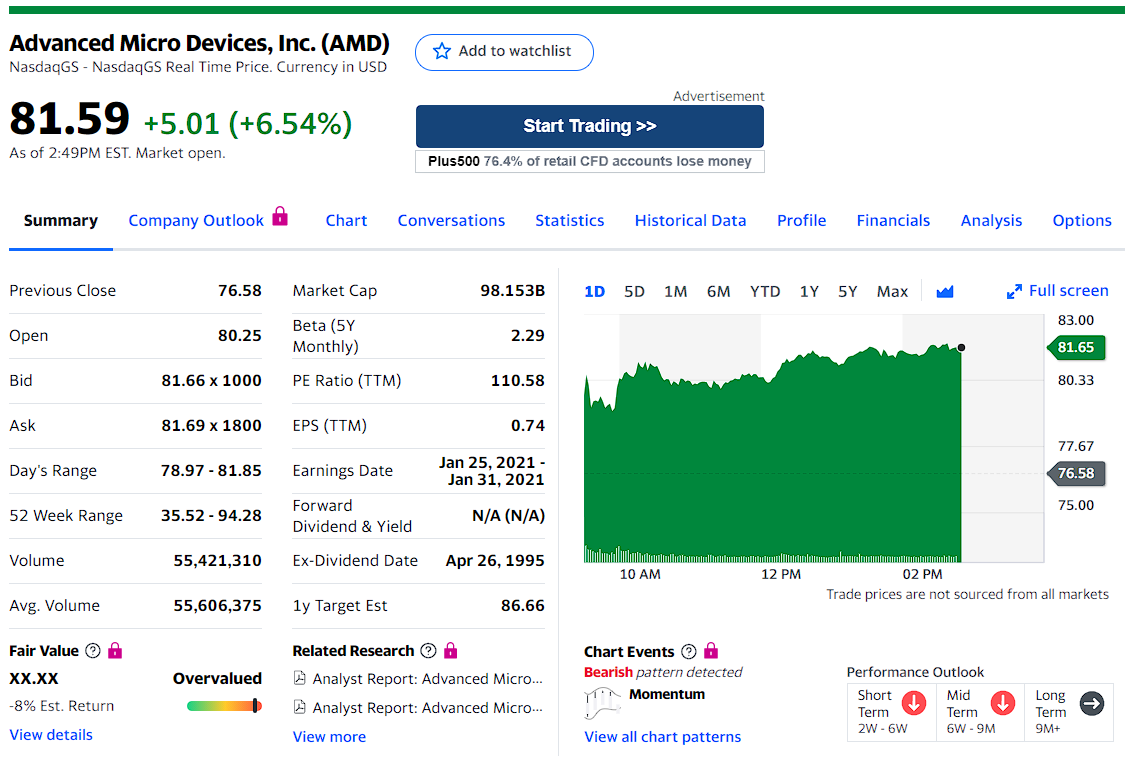This screenshot has height=757, width=1125.
Task: Open the first Analyst Report: Advanced Micro link
Action: (428, 679)
